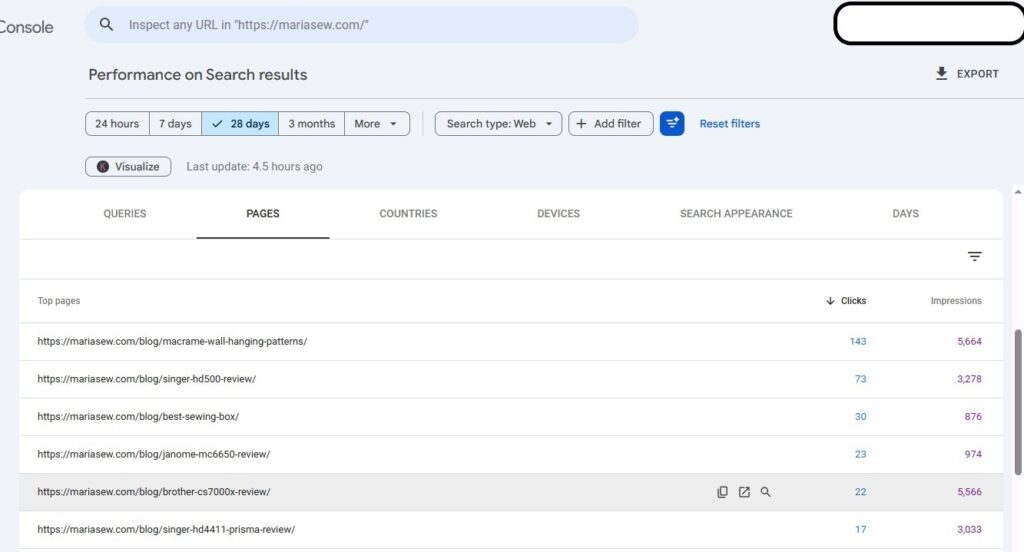The height and width of the screenshot is (552, 1024).
Task: Click the 30 clicks value
Action: [x=860, y=417]
